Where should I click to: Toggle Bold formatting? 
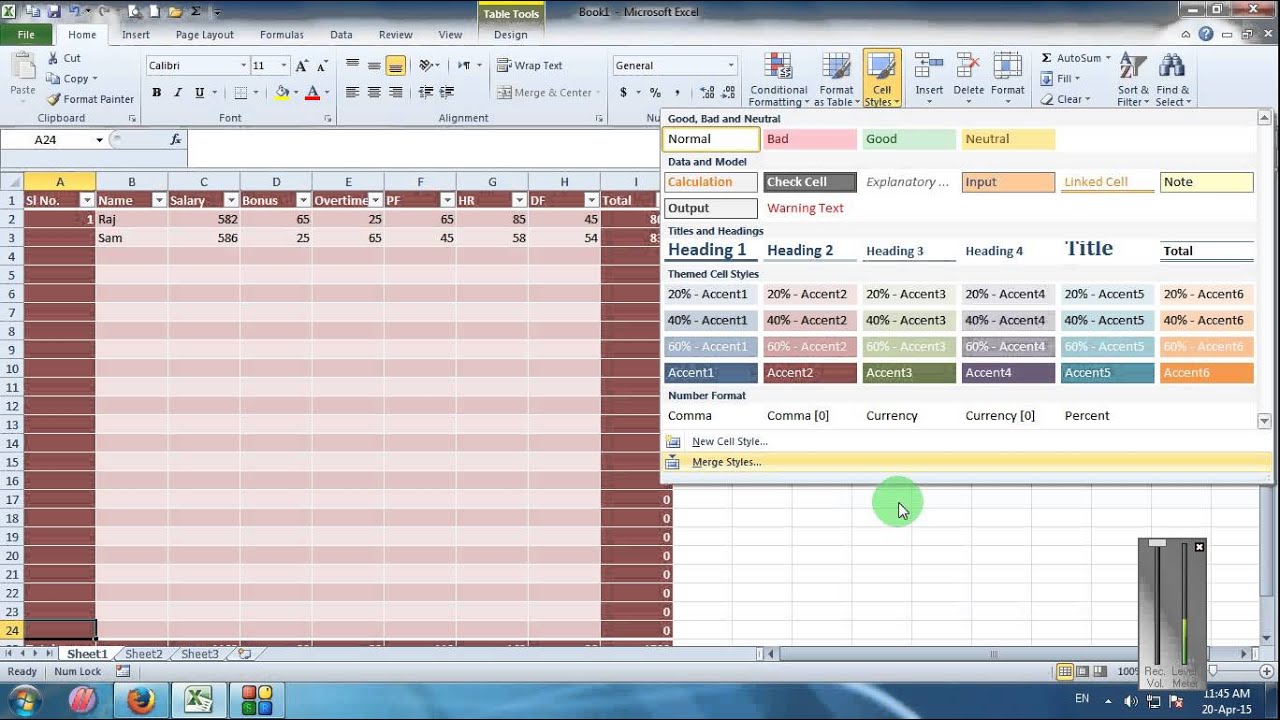point(156,93)
